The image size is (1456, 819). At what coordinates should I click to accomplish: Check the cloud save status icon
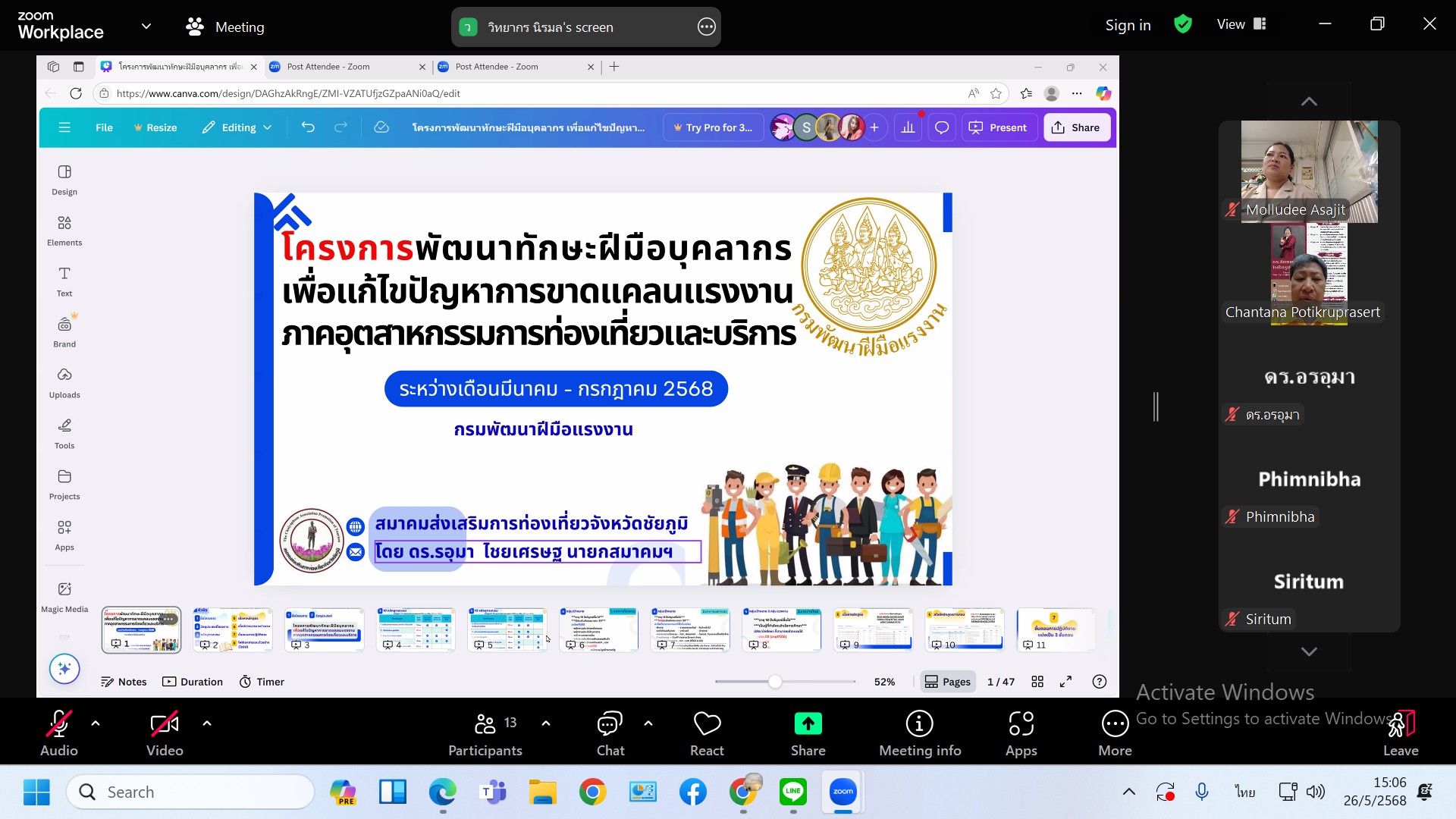(x=381, y=127)
